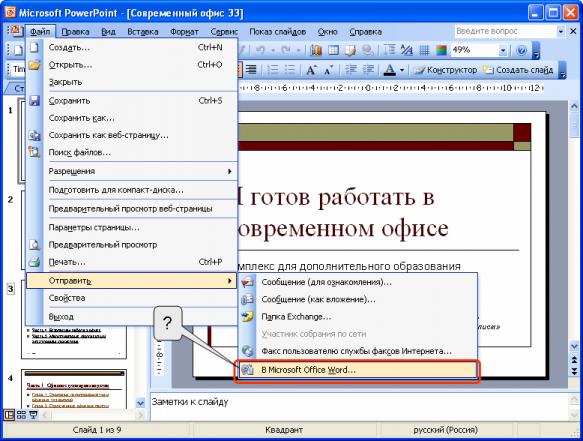583x441 pixels.
Task: Select Факс пользователю службы факсов Интернета
Action: pos(358,351)
